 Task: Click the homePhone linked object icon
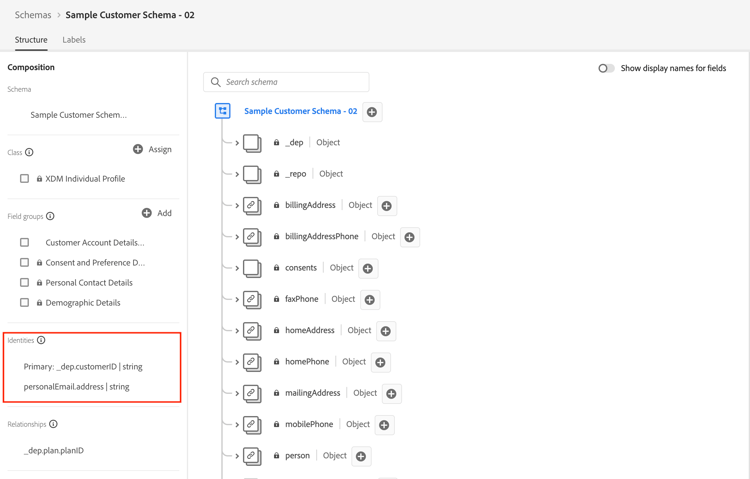(252, 362)
